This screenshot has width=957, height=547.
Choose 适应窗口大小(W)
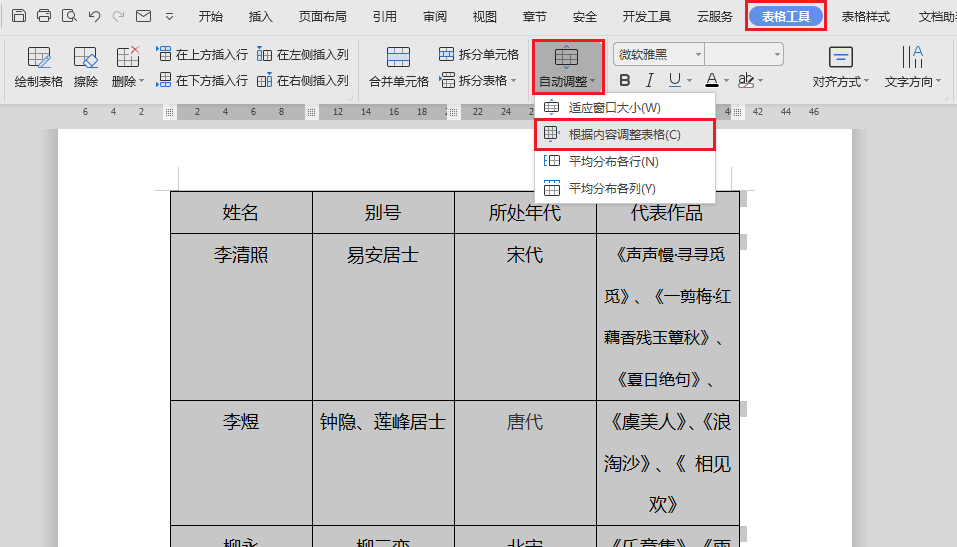(624, 107)
